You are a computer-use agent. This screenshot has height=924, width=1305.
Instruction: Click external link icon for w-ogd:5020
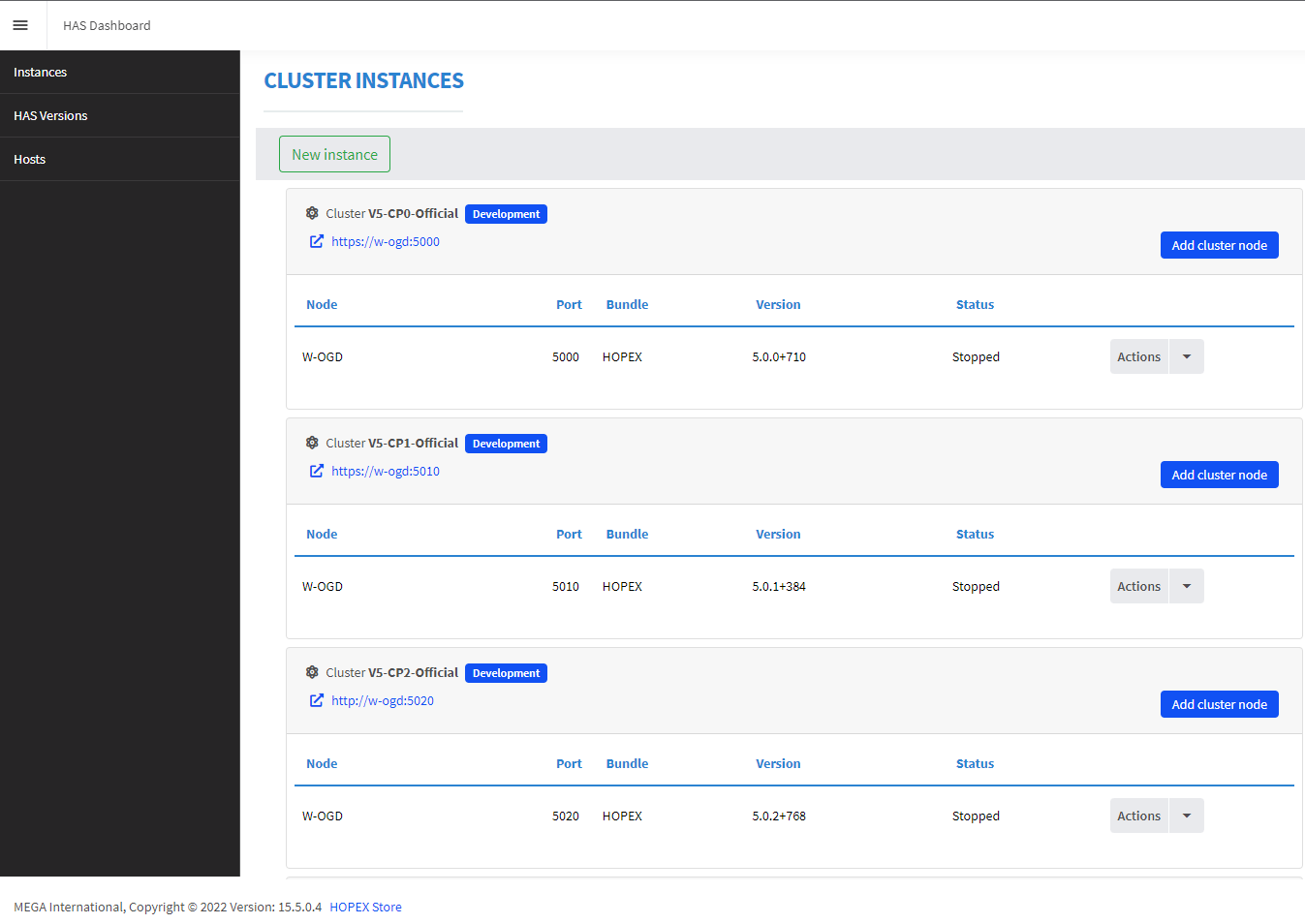[316, 700]
